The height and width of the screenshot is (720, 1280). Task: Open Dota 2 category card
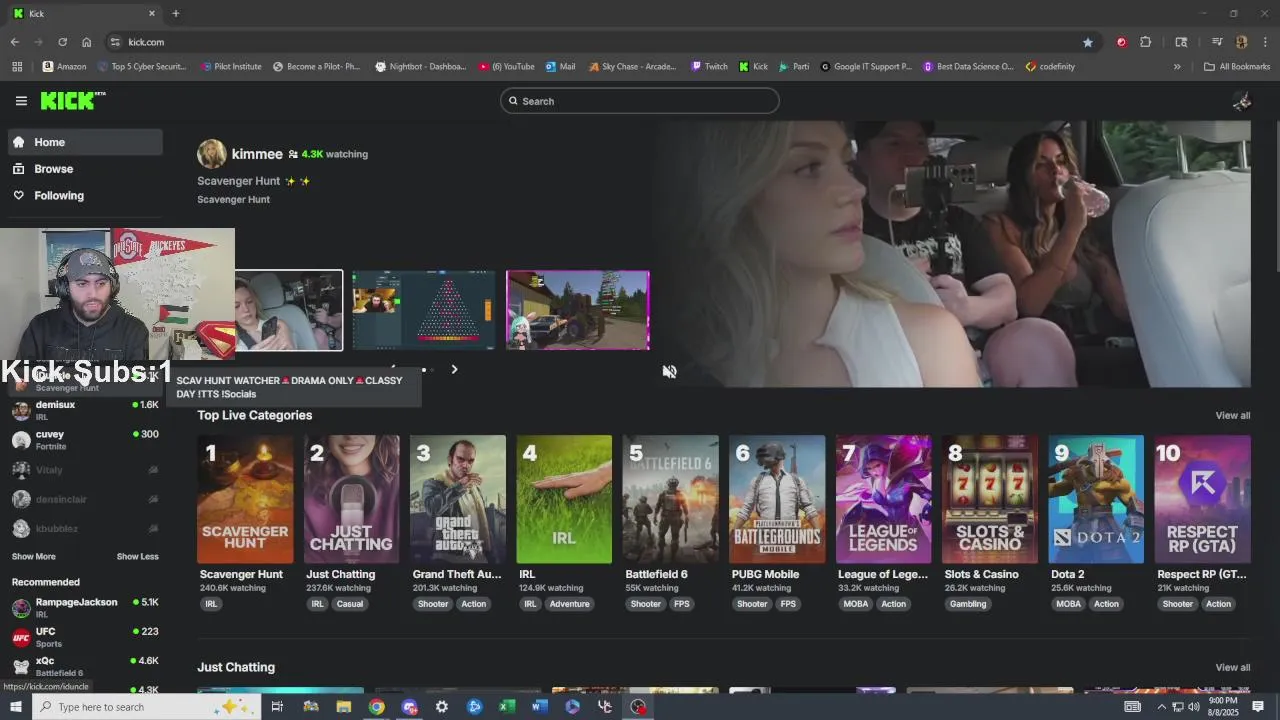point(1096,499)
